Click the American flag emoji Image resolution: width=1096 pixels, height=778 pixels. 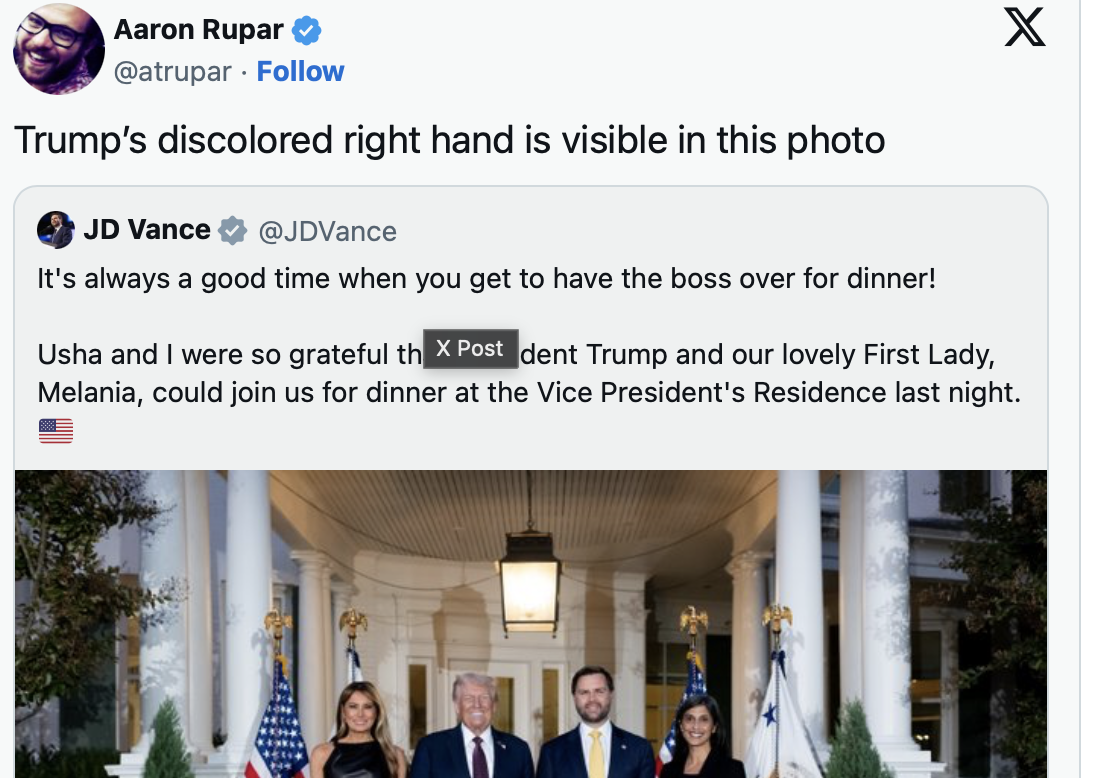pos(56,429)
